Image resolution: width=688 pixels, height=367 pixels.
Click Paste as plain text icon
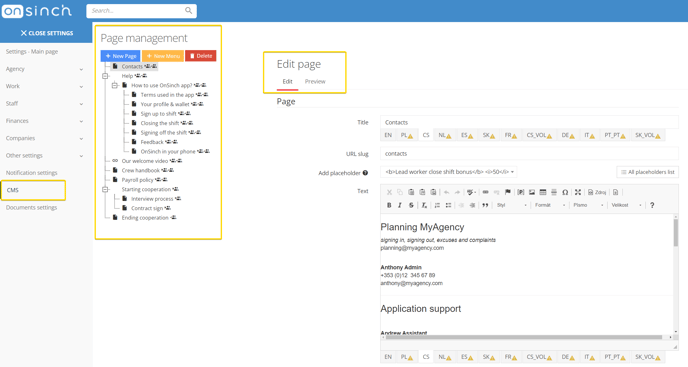[422, 192]
